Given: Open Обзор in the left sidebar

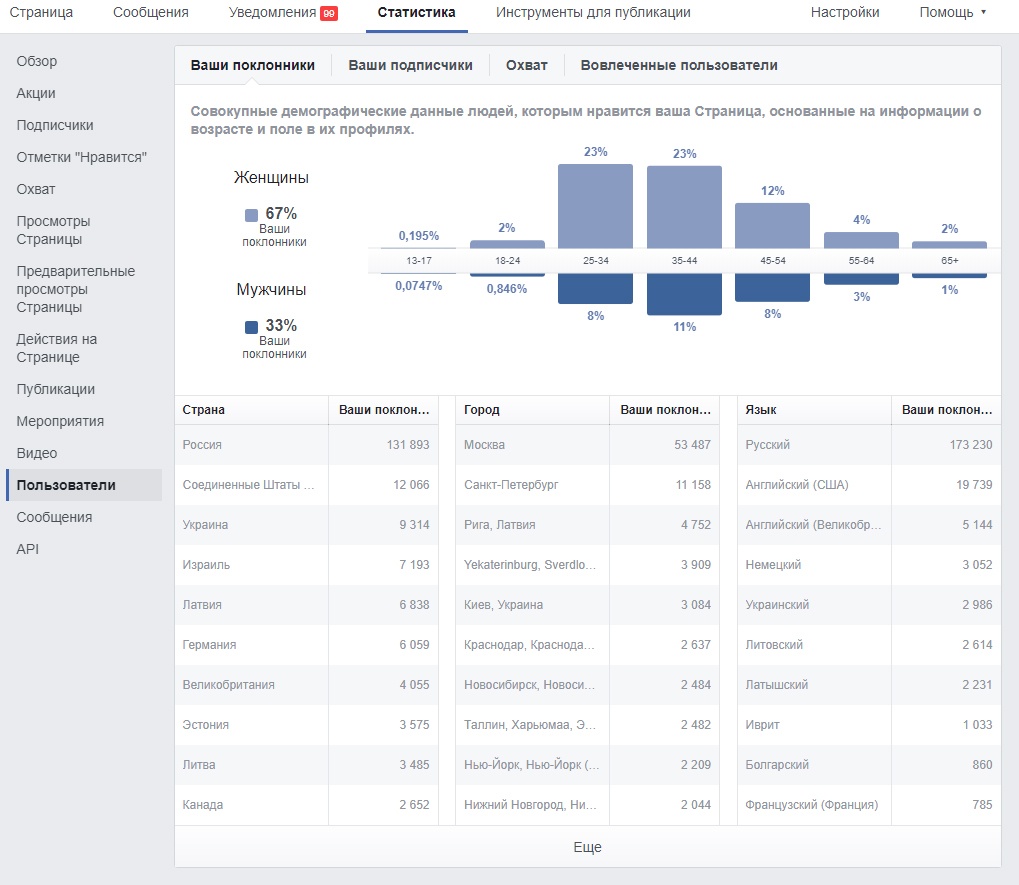Looking at the screenshot, I should pyautogui.click(x=37, y=61).
